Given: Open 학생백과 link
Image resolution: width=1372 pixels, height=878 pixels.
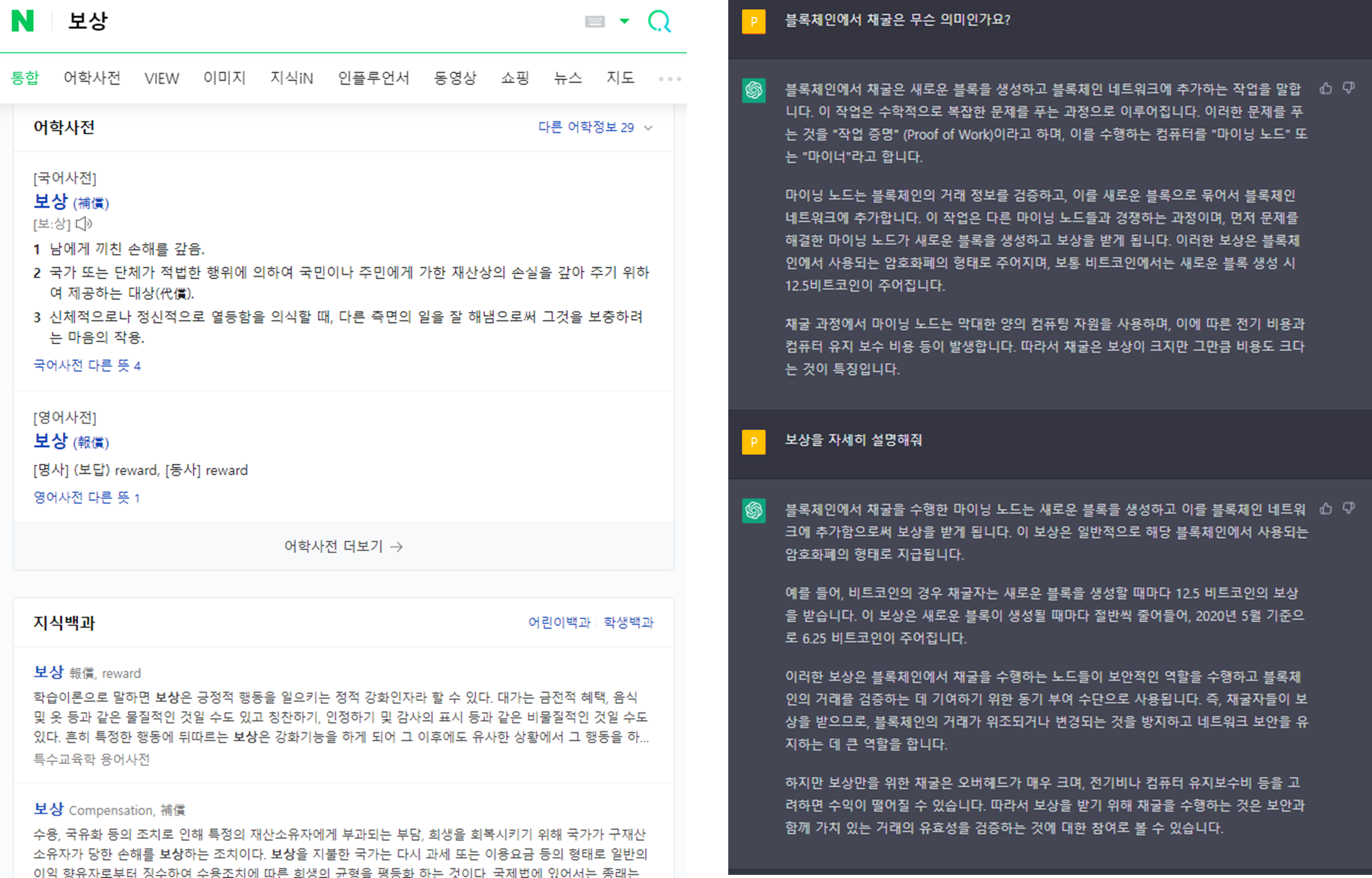Looking at the screenshot, I should pos(628,623).
